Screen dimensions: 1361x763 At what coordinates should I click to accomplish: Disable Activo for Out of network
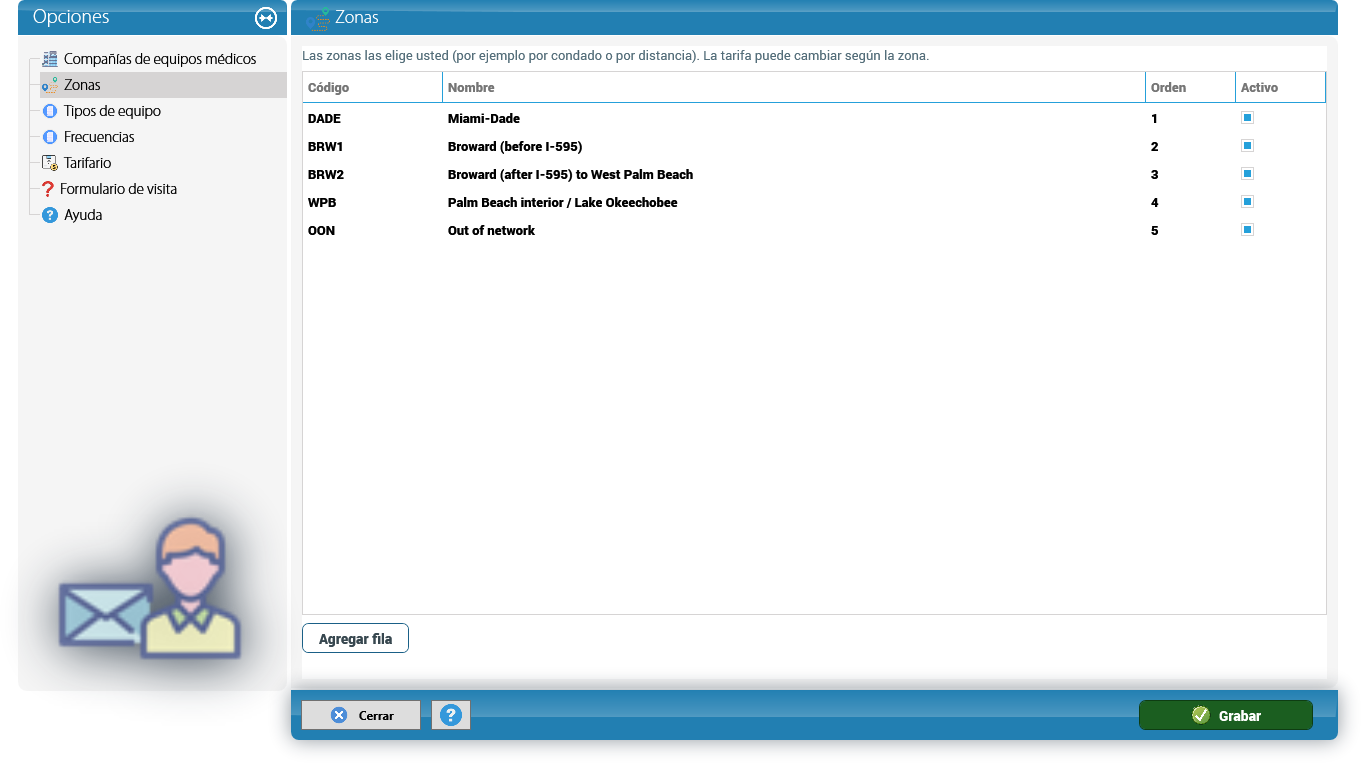[x=1247, y=230]
